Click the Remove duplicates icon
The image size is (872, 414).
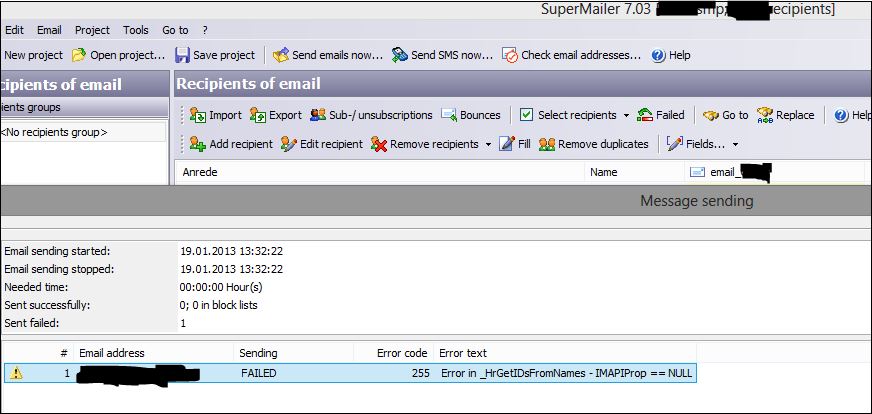pos(547,144)
